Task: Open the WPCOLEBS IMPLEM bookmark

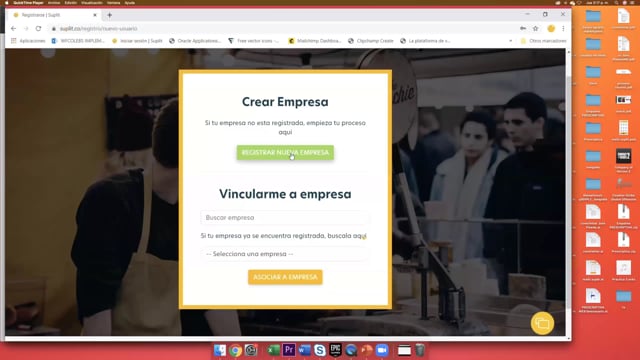Action: [78, 41]
